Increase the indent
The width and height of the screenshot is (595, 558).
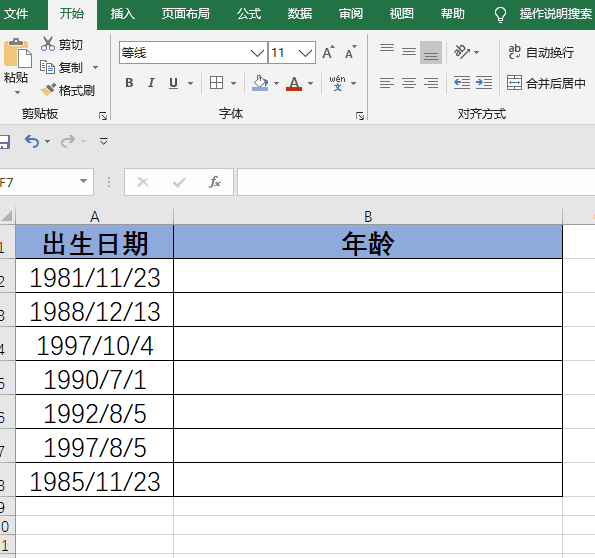[484, 82]
